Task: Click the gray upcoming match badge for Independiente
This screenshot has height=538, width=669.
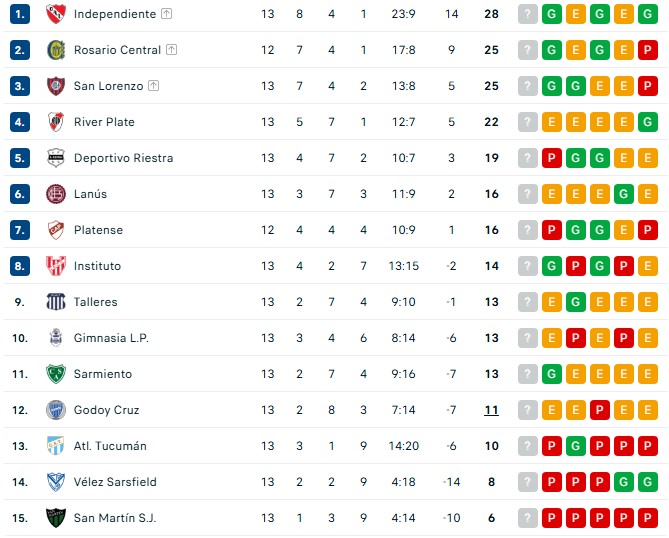Action: (528, 14)
